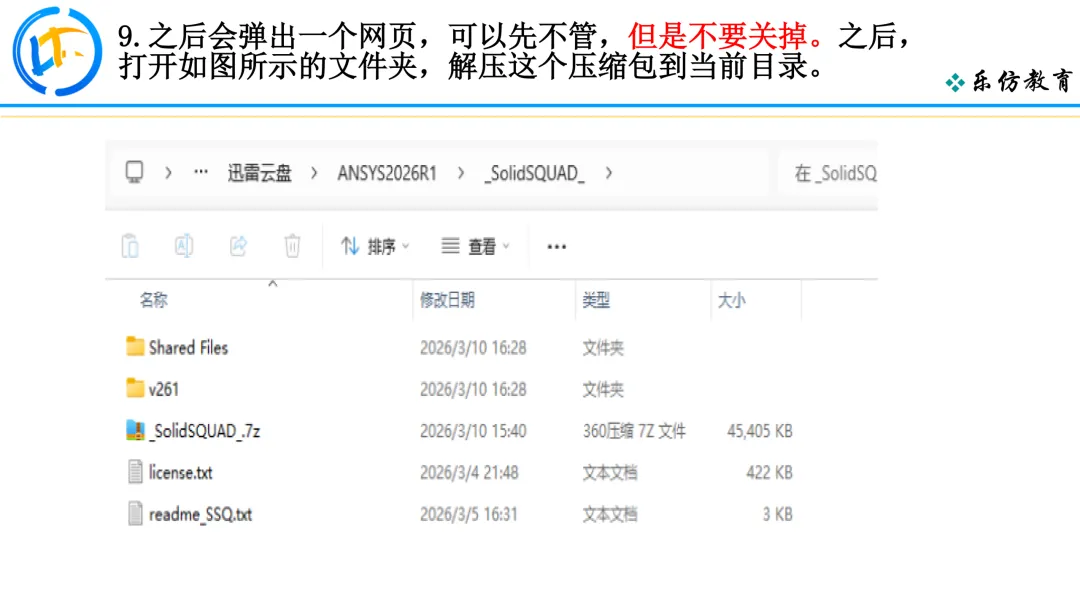This screenshot has width=1080, height=608.
Task: Open the breadcrumb ellipsis for hidden folders
Action: coord(200,172)
